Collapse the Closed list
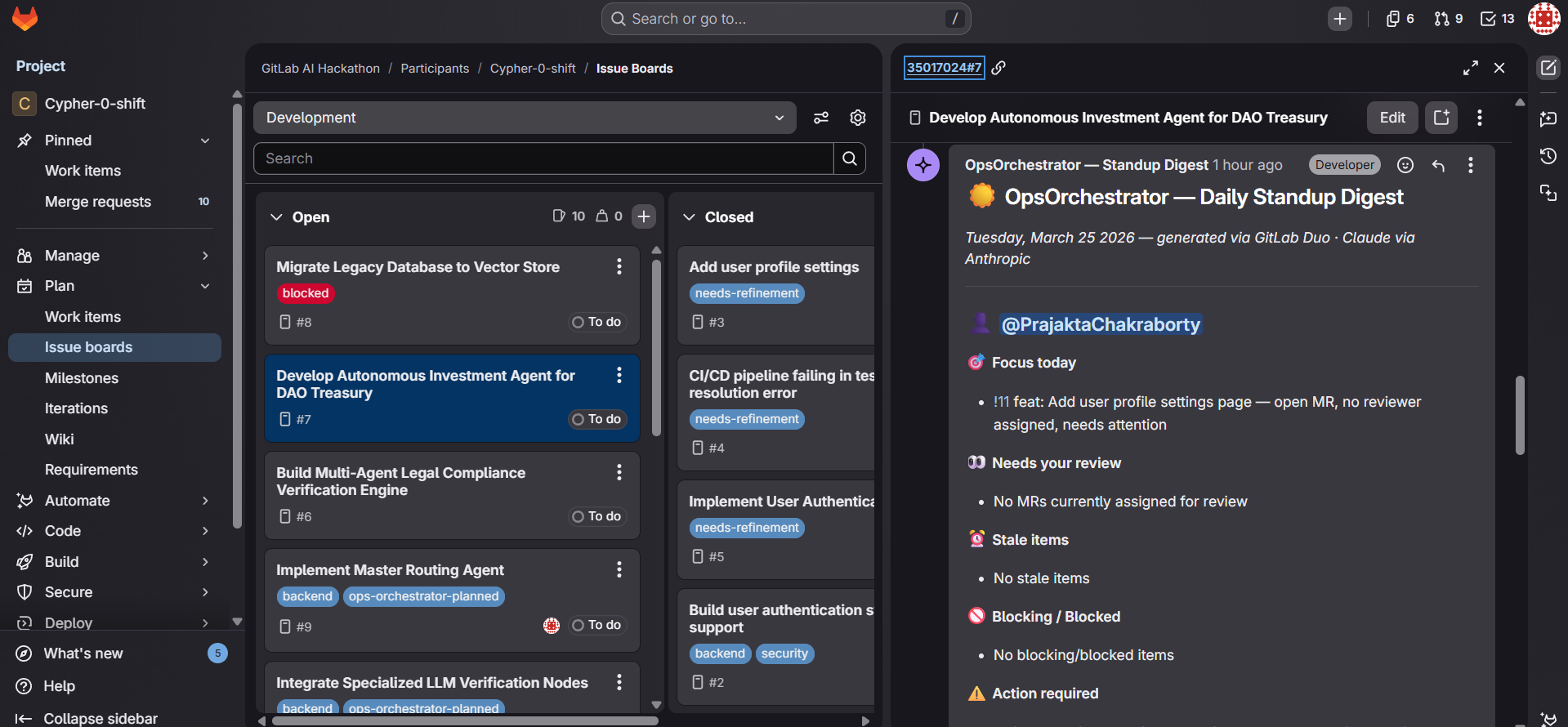The width and height of the screenshot is (1568, 727). pos(689,217)
